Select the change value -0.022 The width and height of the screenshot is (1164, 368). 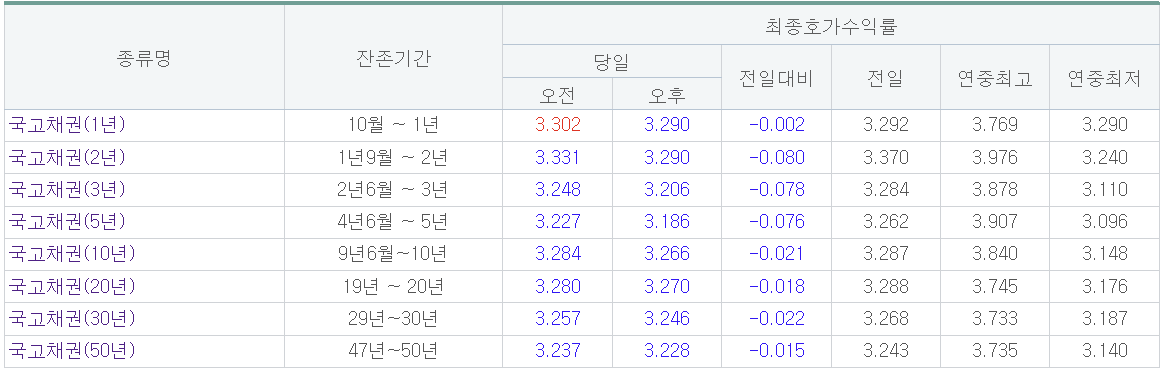tap(776, 319)
